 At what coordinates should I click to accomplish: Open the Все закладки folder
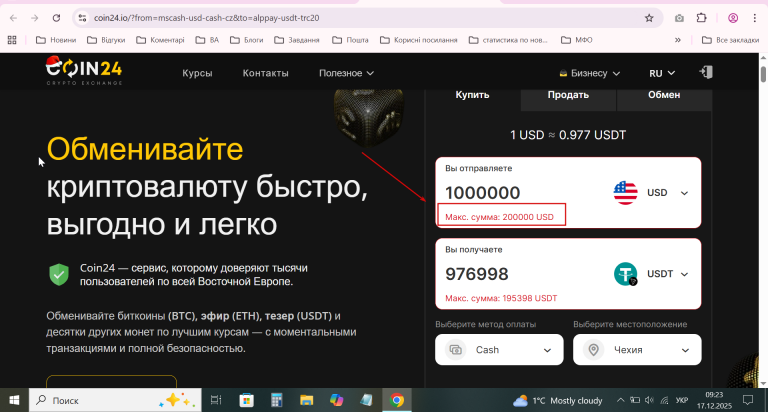pyautogui.click(x=730, y=40)
